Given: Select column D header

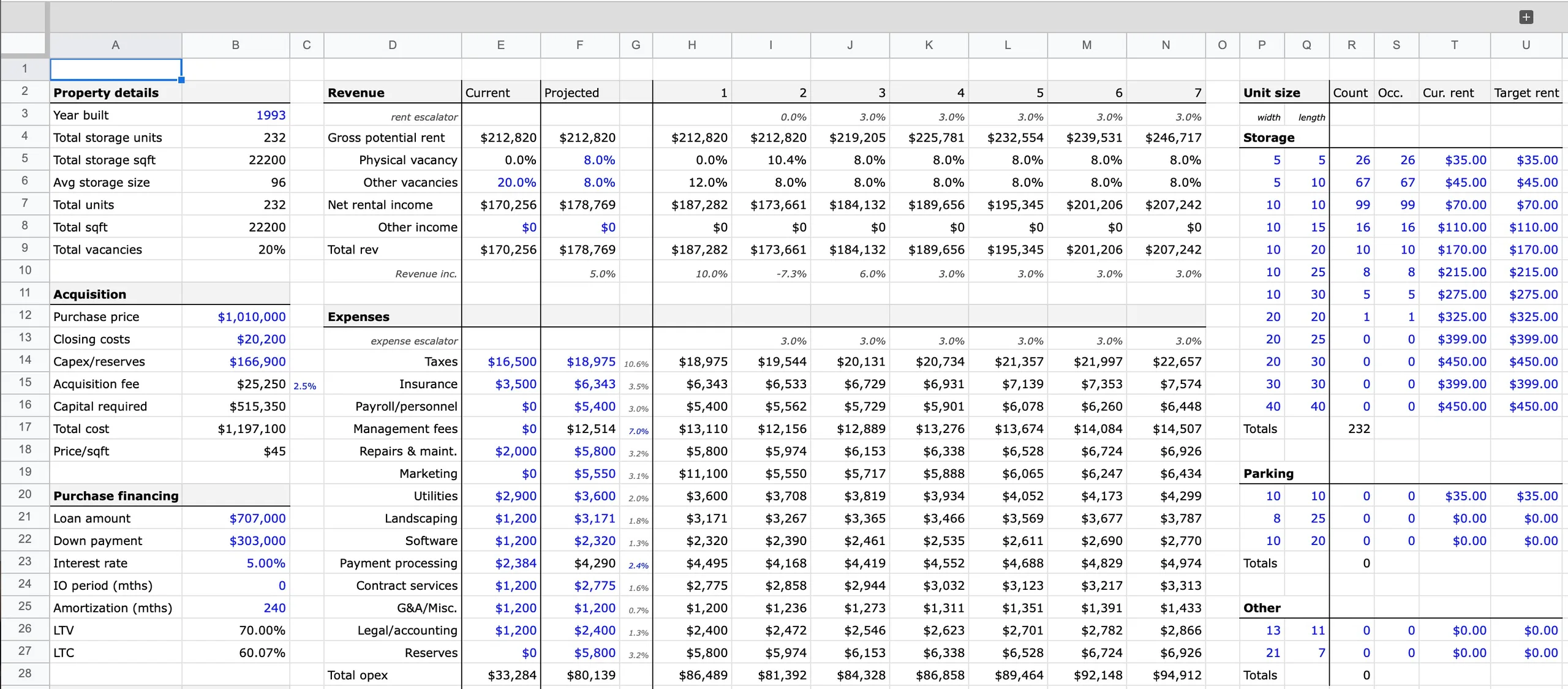Looking at the screenshot, I should [x=393, y=45].
